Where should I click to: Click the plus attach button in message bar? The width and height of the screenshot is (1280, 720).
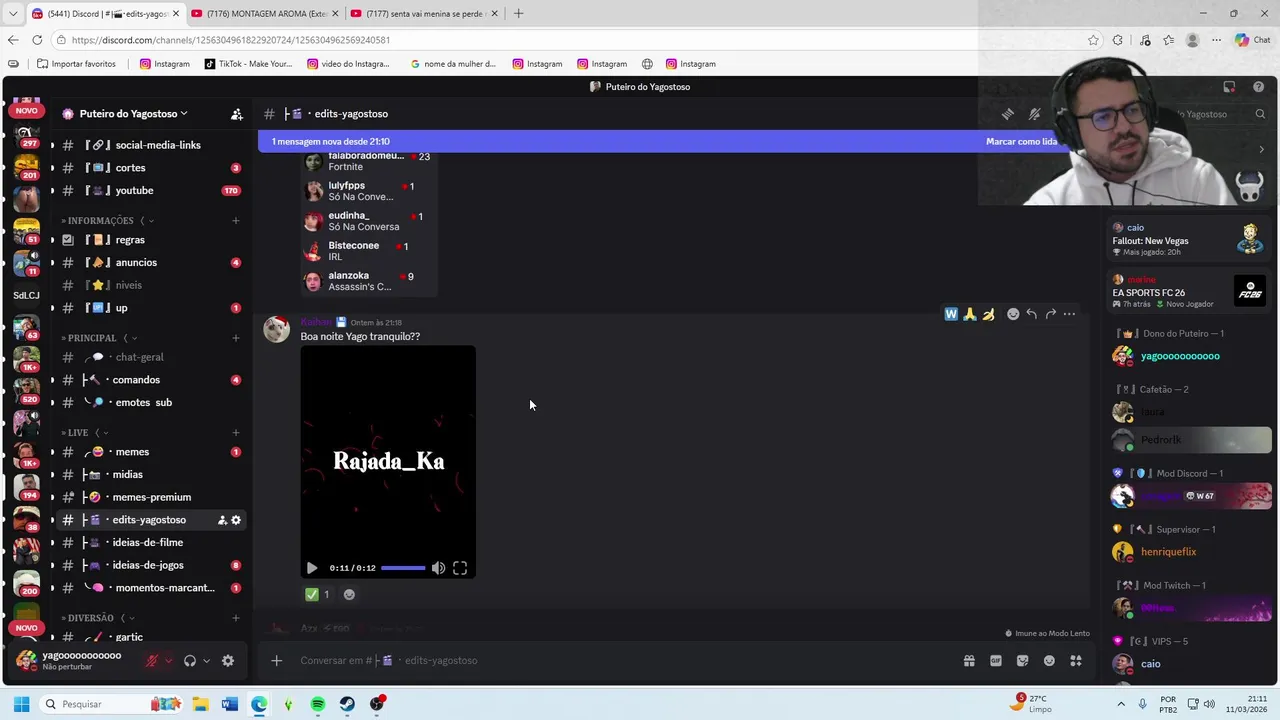[277, 660]
